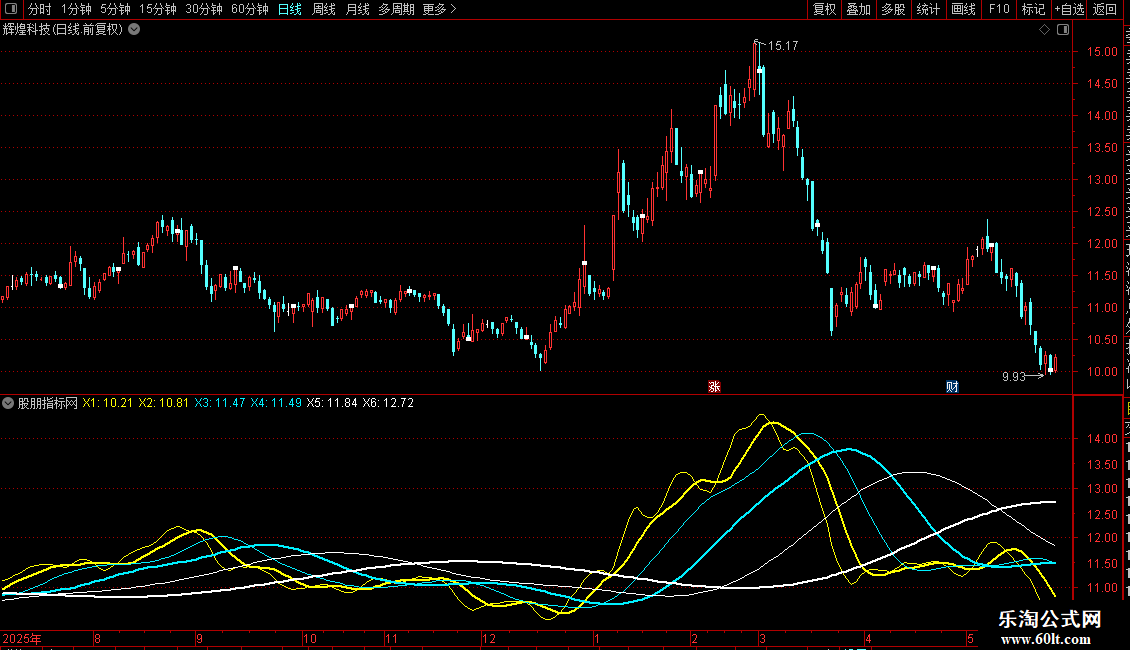
Task: Select the 1分钟 period tab
Action: tap(76, 9)
